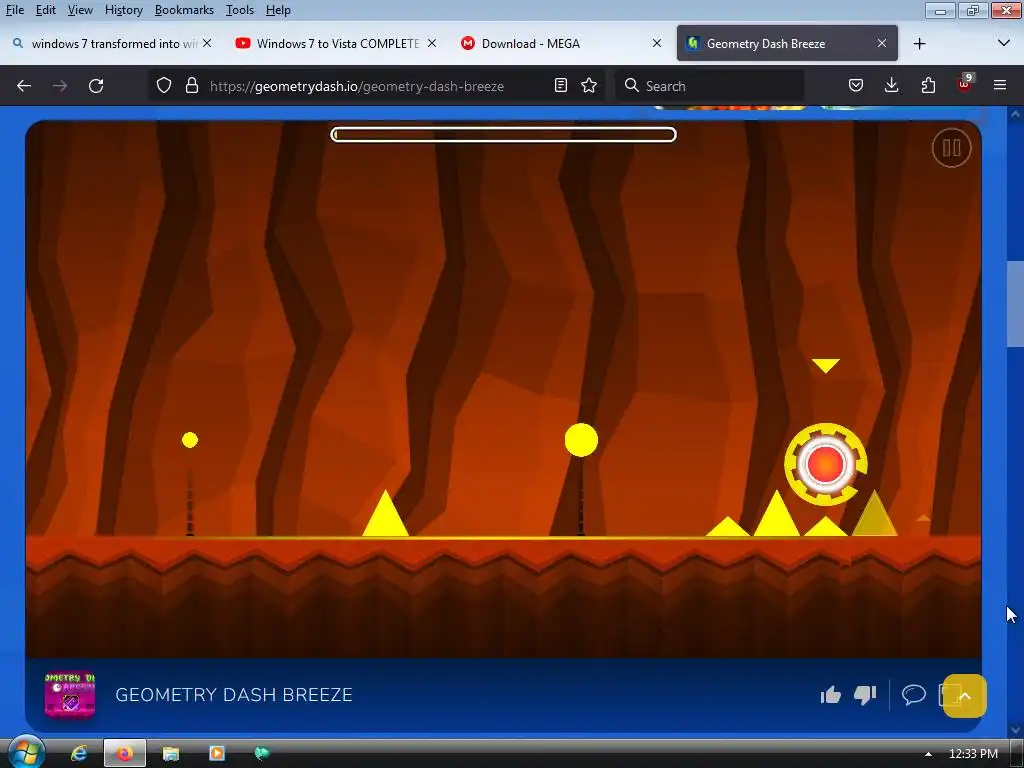Close the Download - MEGA tab

[x=657, y=43]
